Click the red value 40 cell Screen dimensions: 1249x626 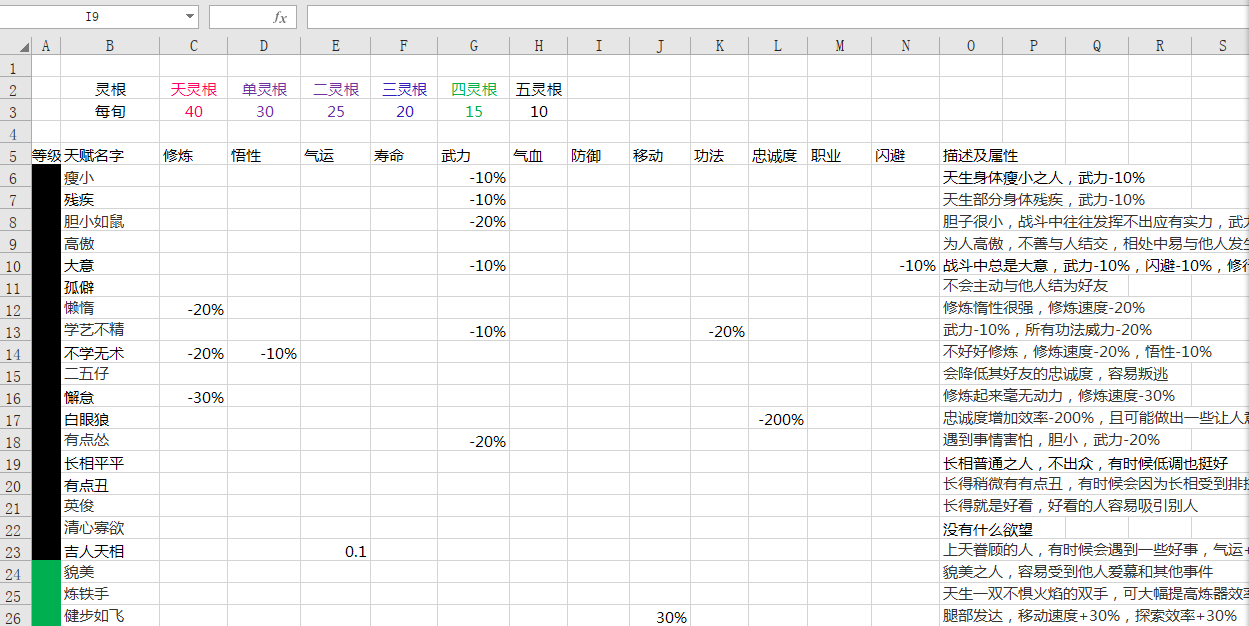[194, 111]
